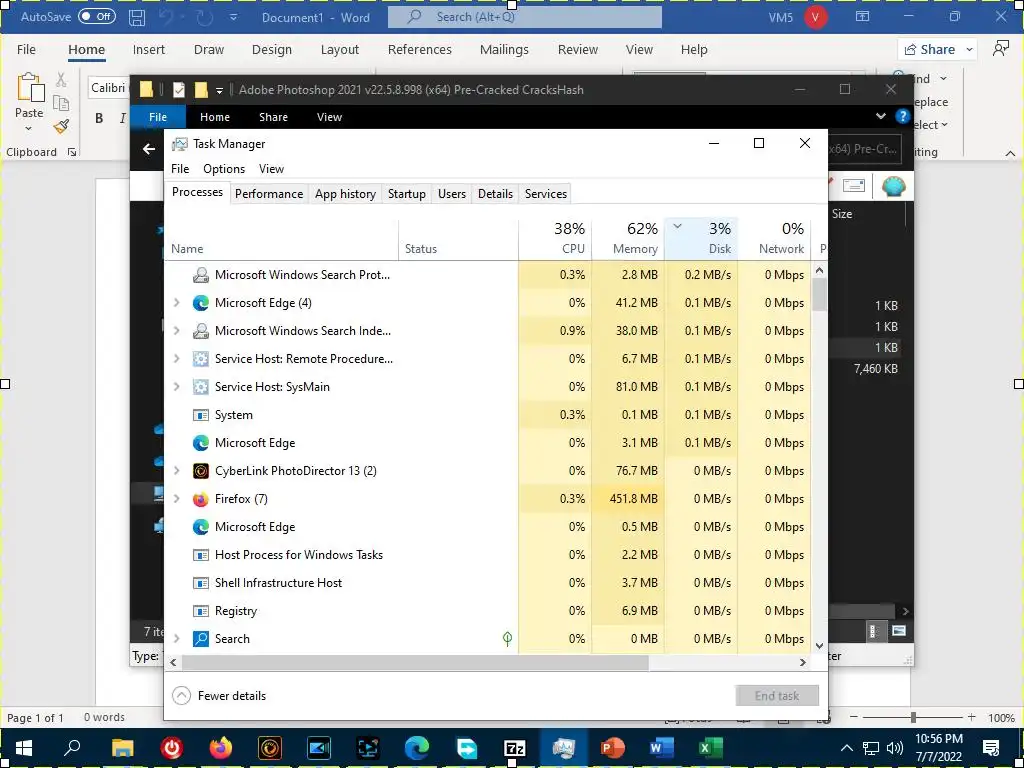The width and height of the screenshot is (1024, 768).
Task: Open the Share dropdown arrow in Word
Action: pos(969,50)
